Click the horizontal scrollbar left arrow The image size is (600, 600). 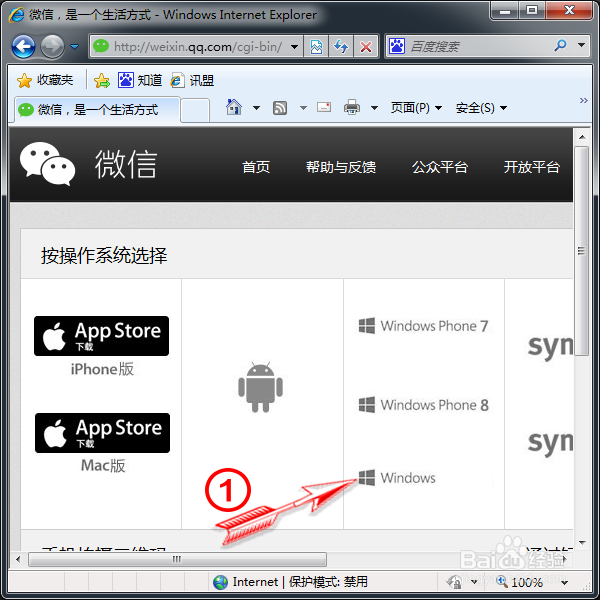(18, 559)
